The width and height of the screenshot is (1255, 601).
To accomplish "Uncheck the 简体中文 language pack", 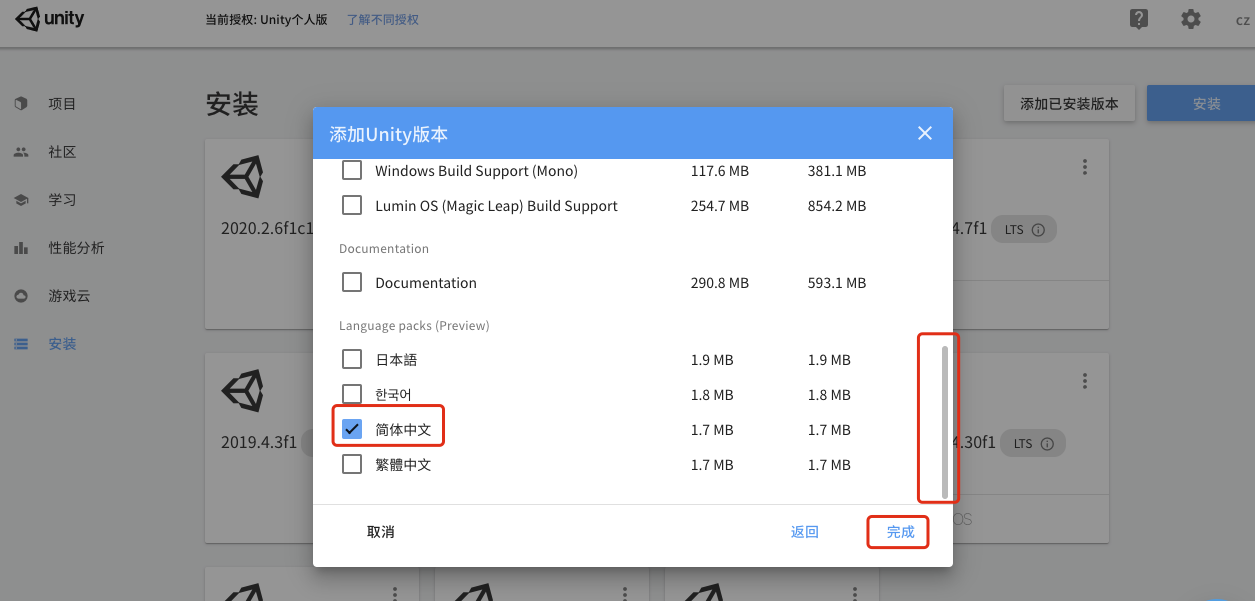I will [352, 429].
